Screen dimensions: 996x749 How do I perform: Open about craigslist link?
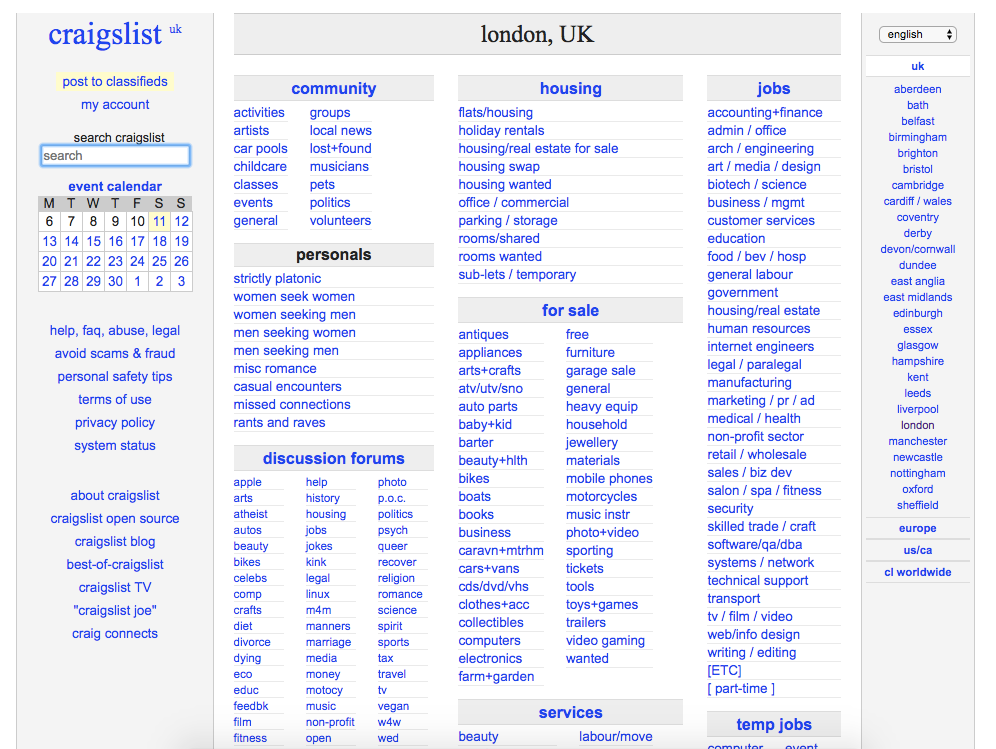(x=115, y=496)
